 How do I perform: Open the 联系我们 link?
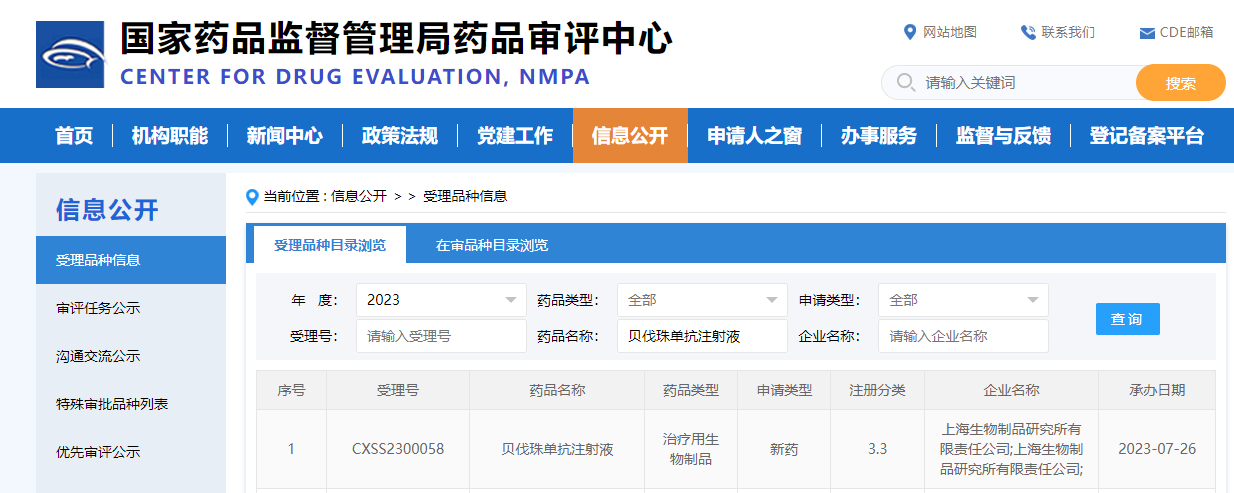pos(1068,32)
